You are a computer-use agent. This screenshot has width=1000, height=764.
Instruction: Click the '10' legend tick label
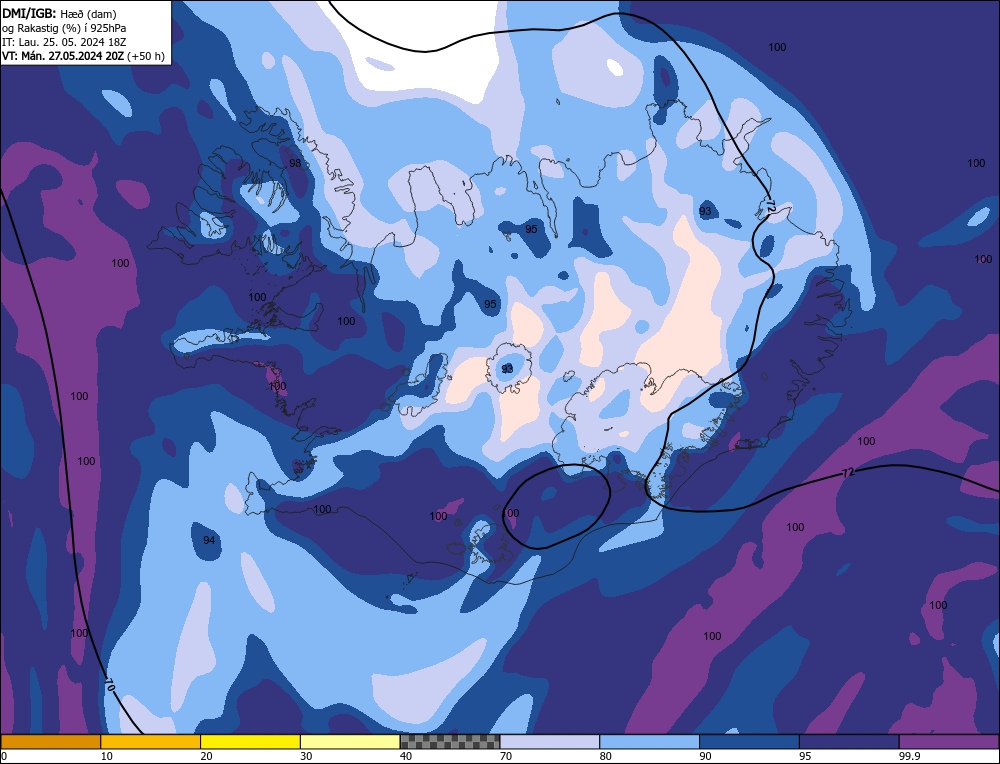click(107, 756)
